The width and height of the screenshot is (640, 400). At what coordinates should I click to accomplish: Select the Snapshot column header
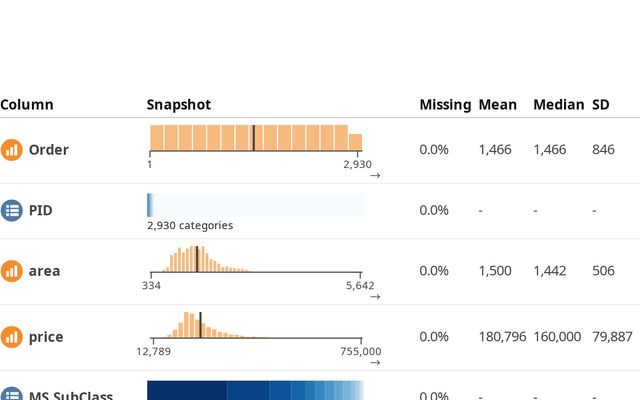click(179, 105)
